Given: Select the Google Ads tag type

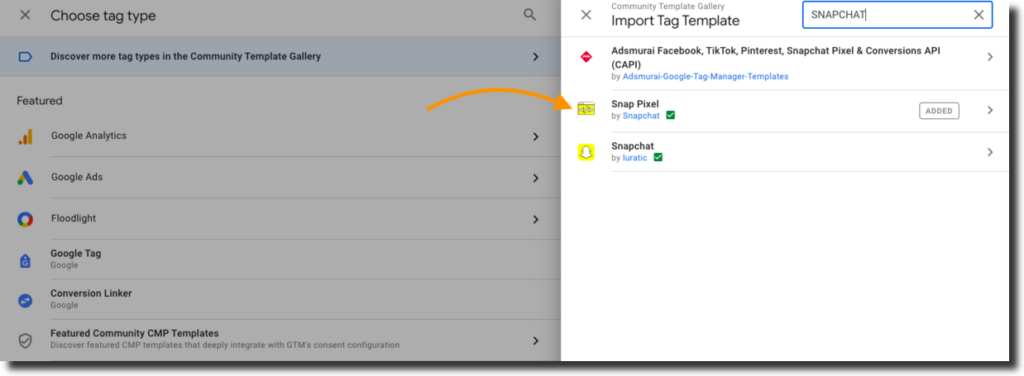Looking at the screenshot, I should 280,178.
